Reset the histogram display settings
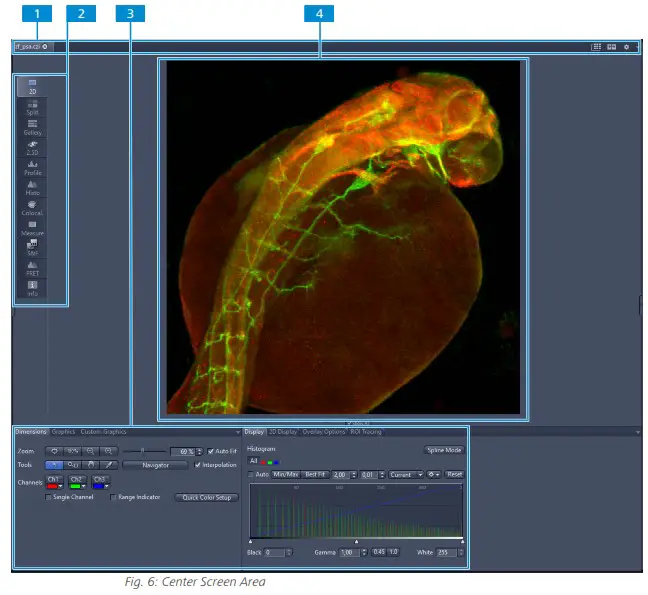Image resolution: width=648 pixels, height=595 pixels. click(454, 475)
